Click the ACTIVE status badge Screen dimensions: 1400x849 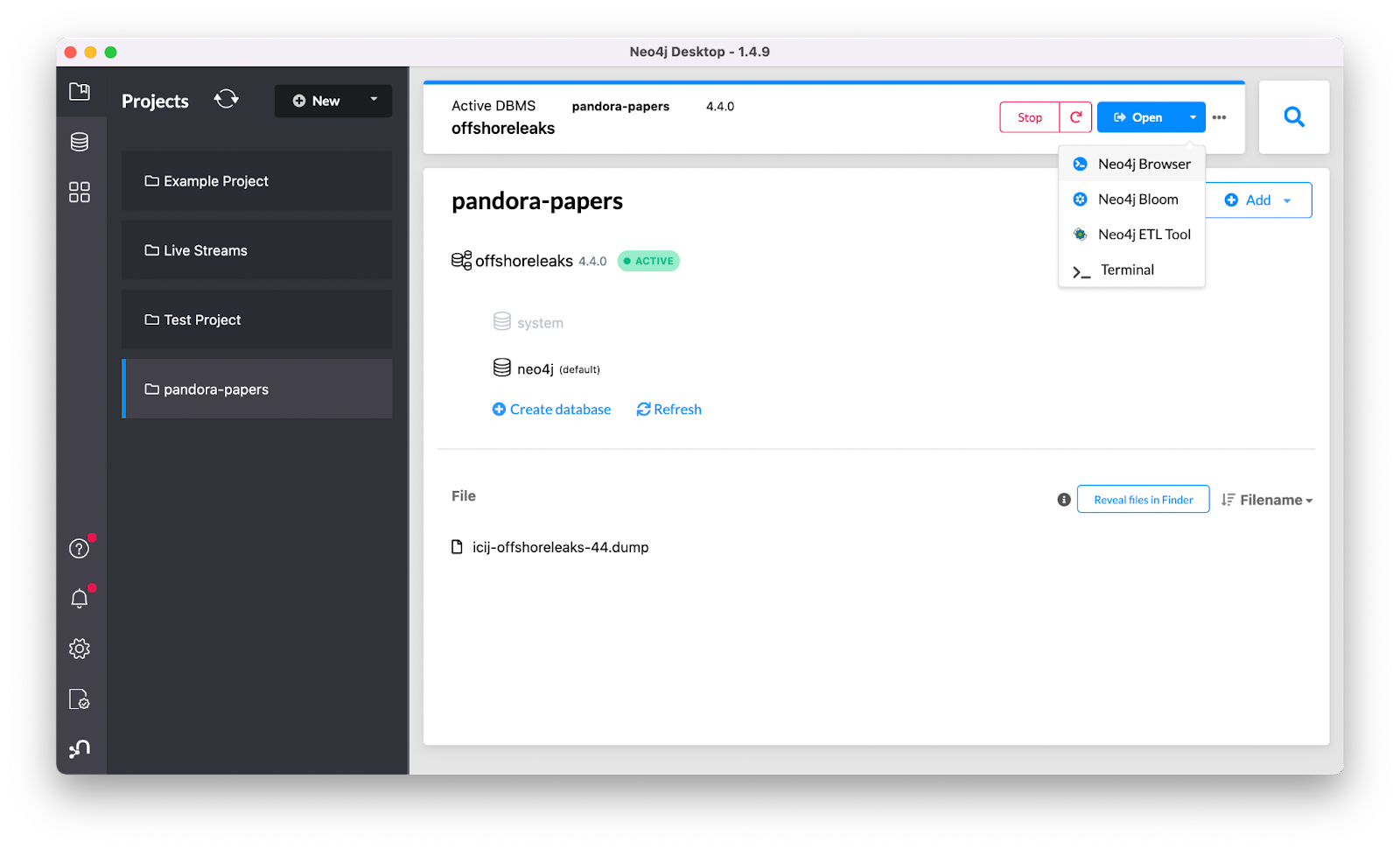[x=648, y=261]
